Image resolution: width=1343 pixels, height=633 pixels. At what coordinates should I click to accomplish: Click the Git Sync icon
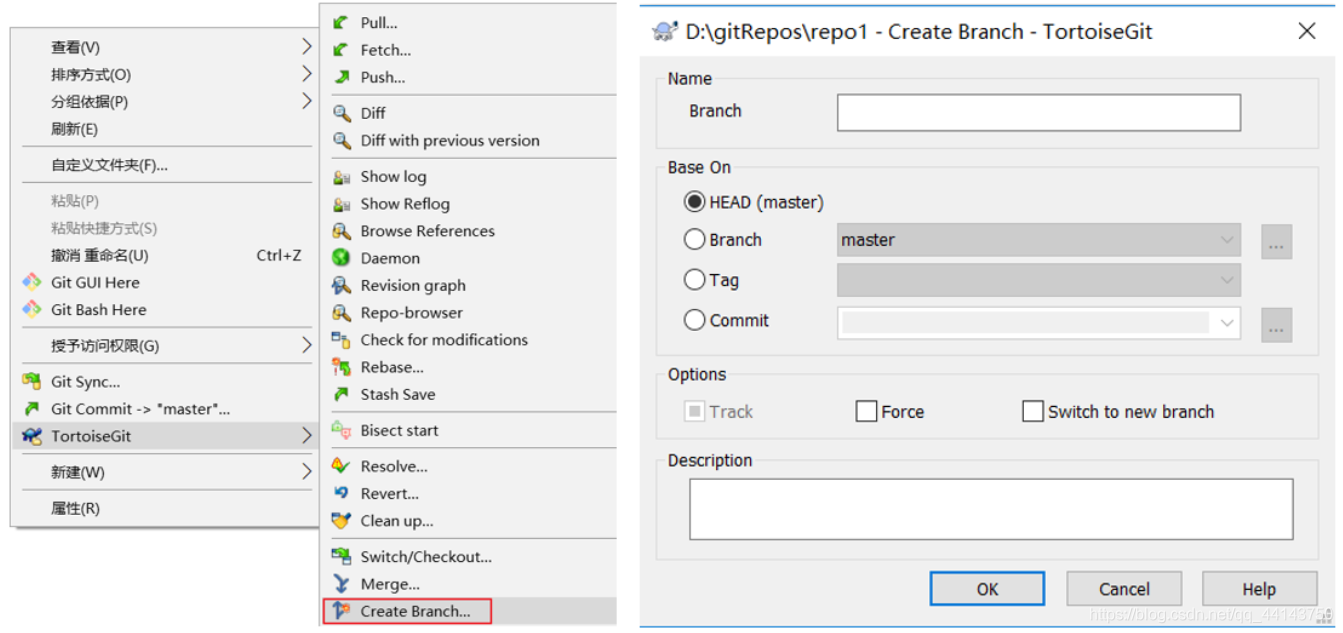pyautogui.click(x=32, y=381)
